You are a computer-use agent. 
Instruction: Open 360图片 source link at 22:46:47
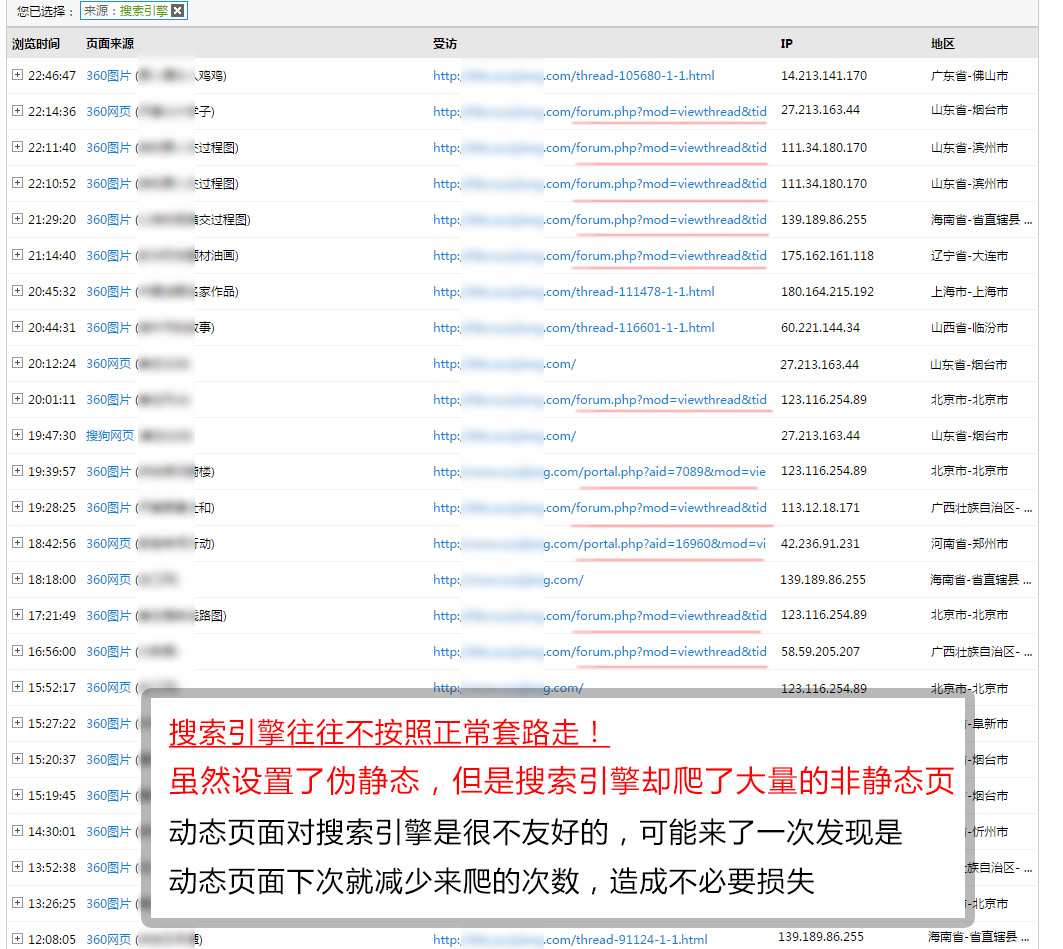[108, 76]
